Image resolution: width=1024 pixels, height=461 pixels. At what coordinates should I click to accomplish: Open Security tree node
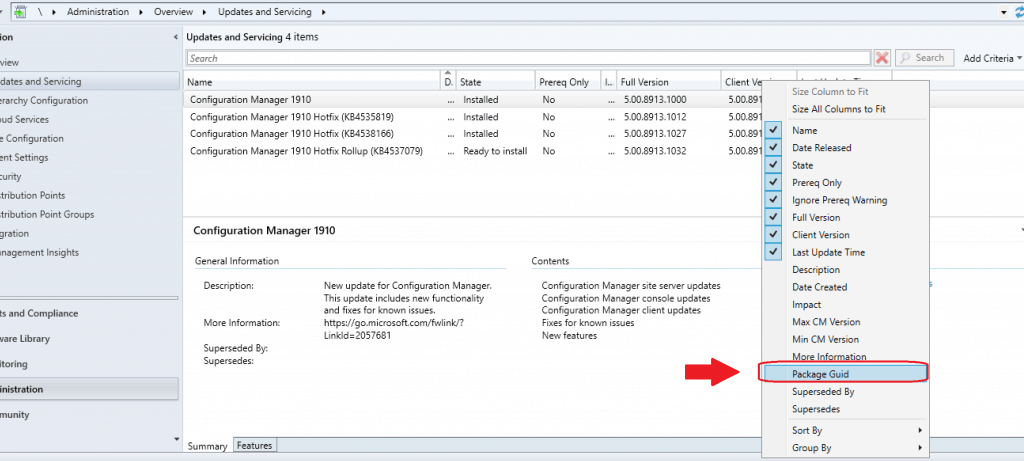tap(11, 176)
